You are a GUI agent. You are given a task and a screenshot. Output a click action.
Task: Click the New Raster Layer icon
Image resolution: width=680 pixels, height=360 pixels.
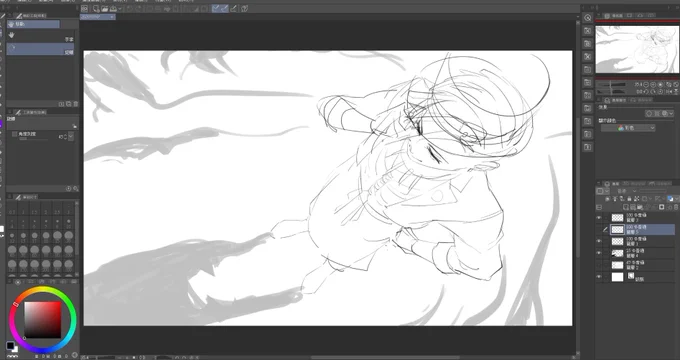pos(625,207)
